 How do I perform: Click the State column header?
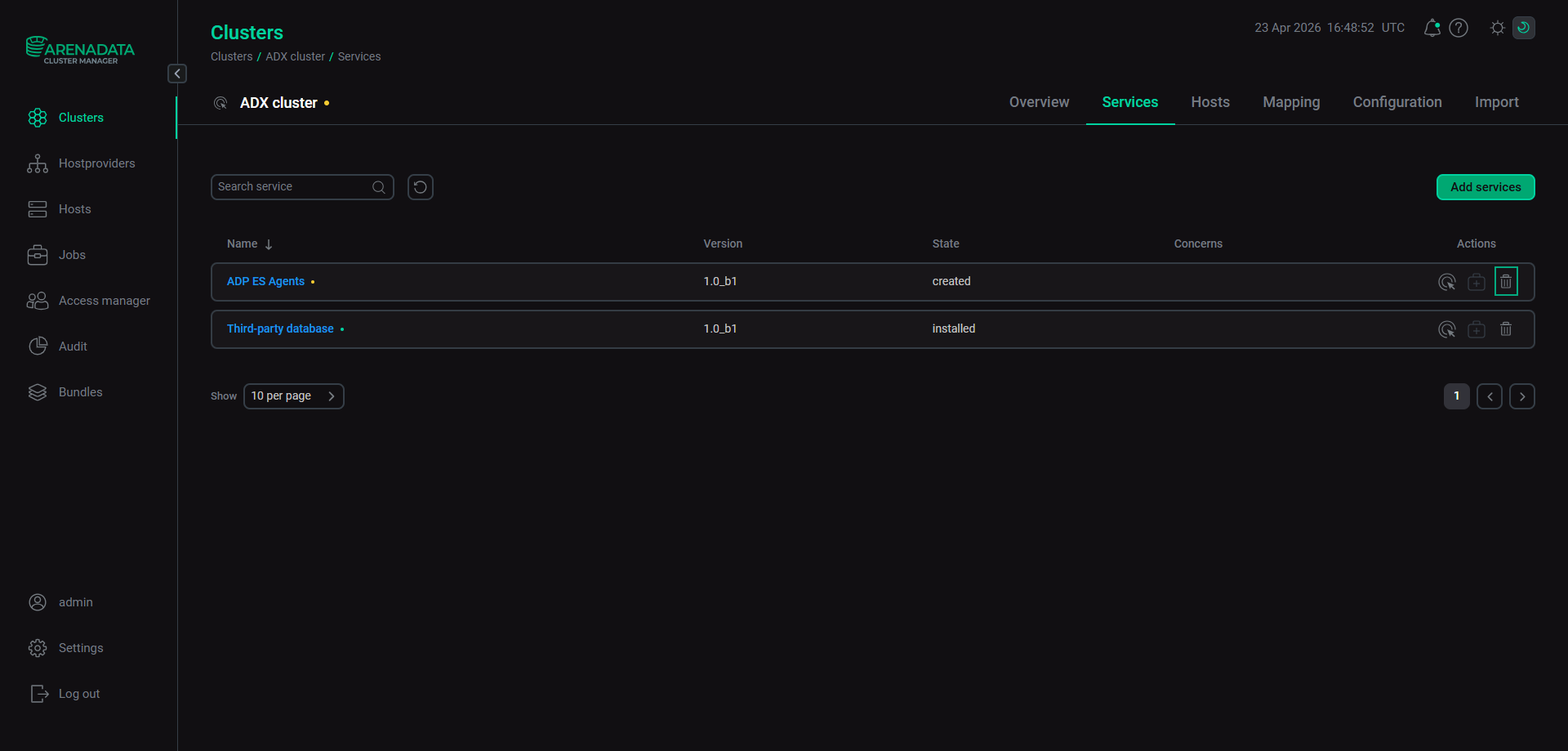click(946, 244)
